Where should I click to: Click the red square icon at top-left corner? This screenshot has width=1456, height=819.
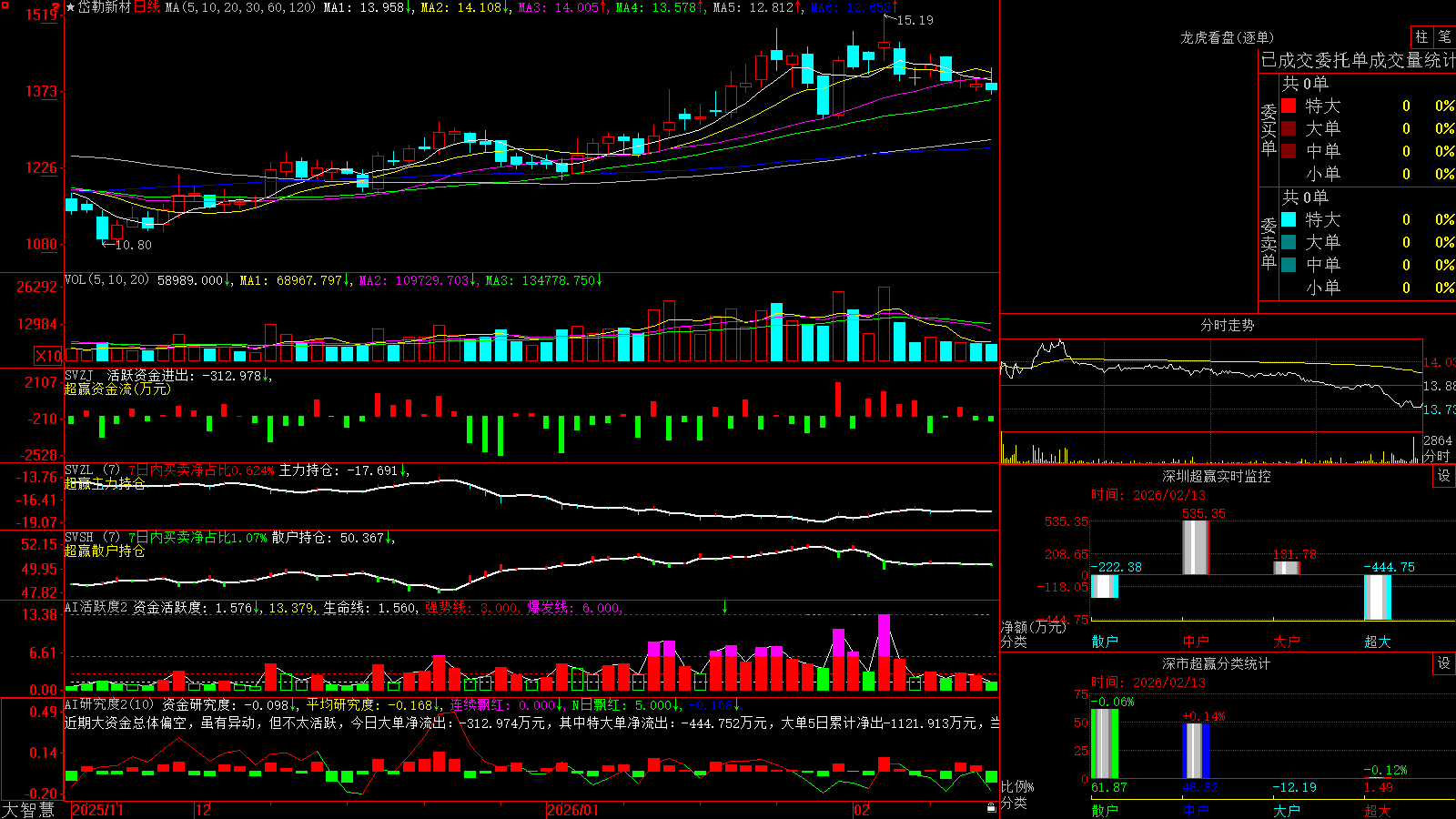coord(5,5)
